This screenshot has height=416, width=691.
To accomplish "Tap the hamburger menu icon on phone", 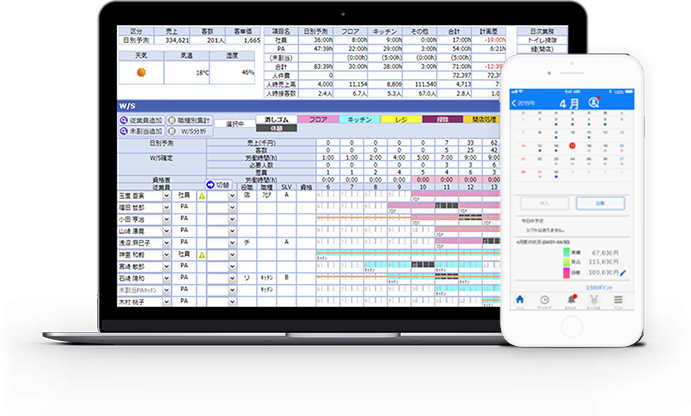I will [x=620, y=299].
